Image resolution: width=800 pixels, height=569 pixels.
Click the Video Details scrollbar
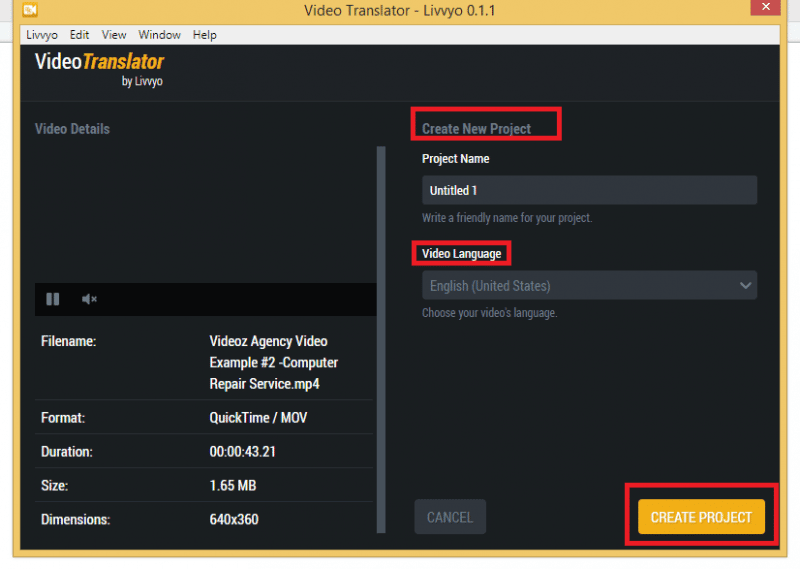click(381, 340)
